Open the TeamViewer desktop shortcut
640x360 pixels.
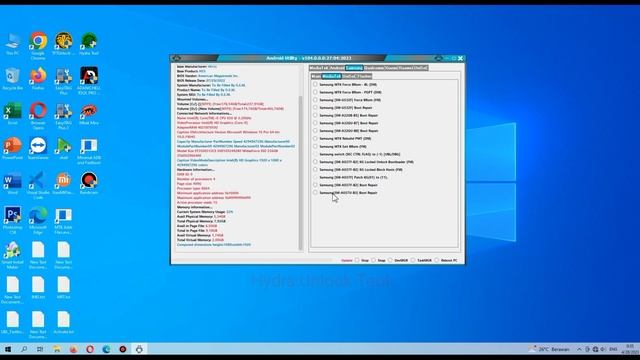click(x=38, y=148)
